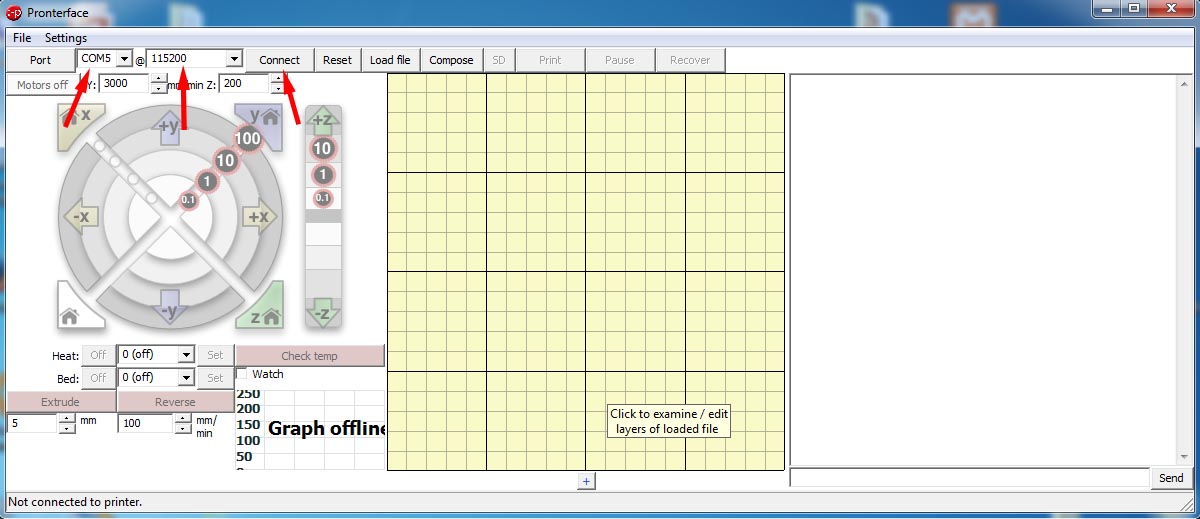The image size is (1200, 519).
Task: Click the Load file button
Action: (x=390, y=60)
